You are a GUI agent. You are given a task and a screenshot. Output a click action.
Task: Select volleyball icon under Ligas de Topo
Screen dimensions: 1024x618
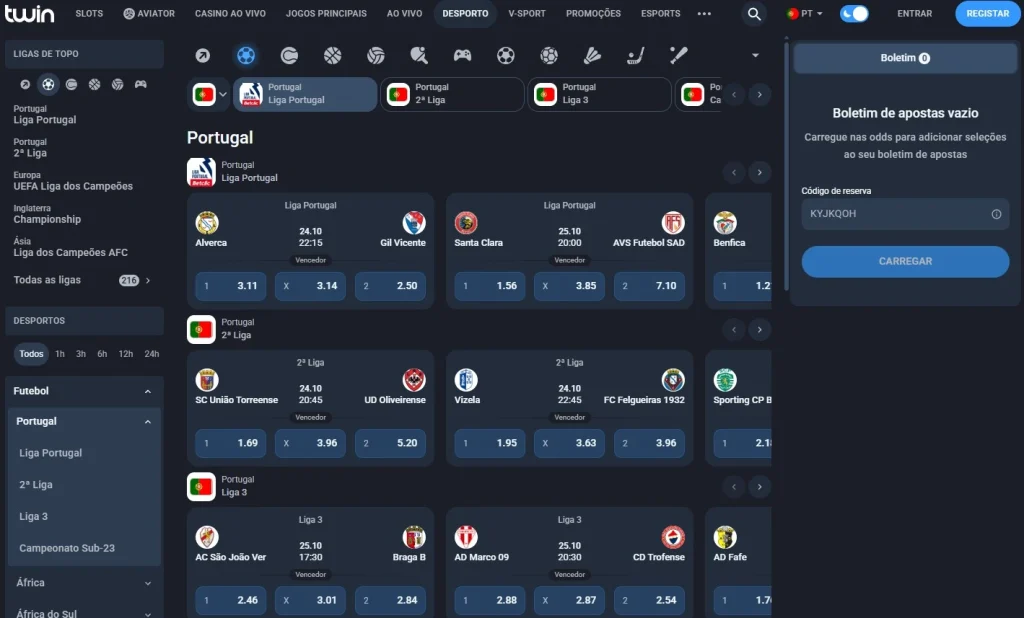coord(118,84)
